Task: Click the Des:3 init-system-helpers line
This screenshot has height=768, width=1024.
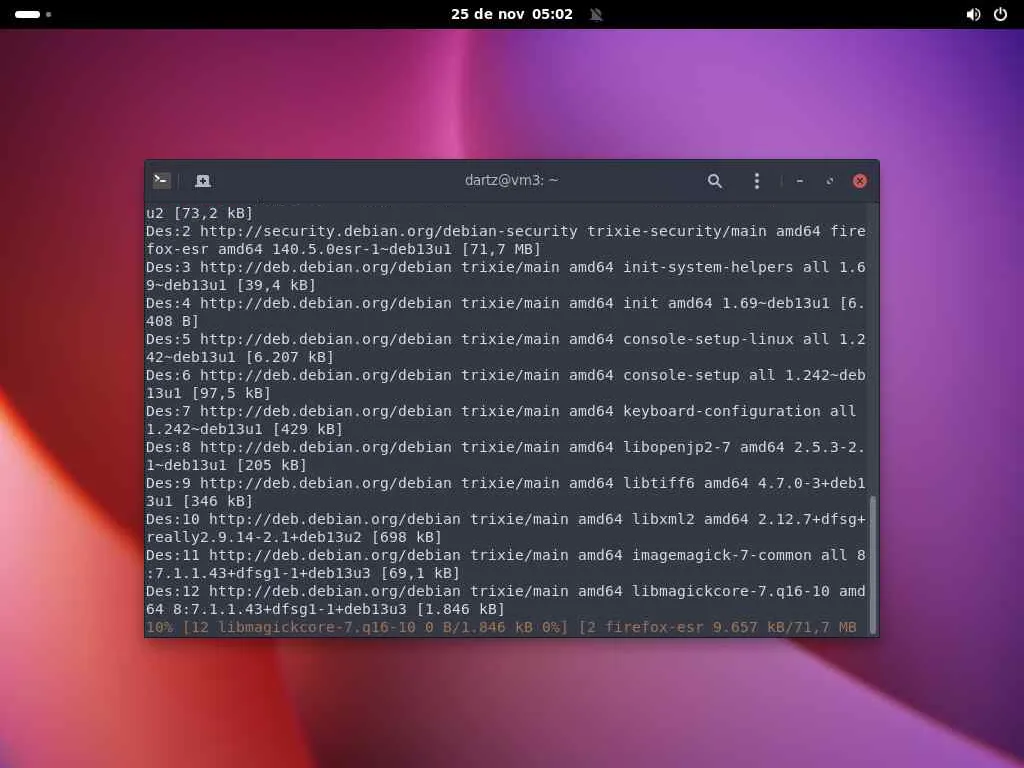Action: [505, 267]
